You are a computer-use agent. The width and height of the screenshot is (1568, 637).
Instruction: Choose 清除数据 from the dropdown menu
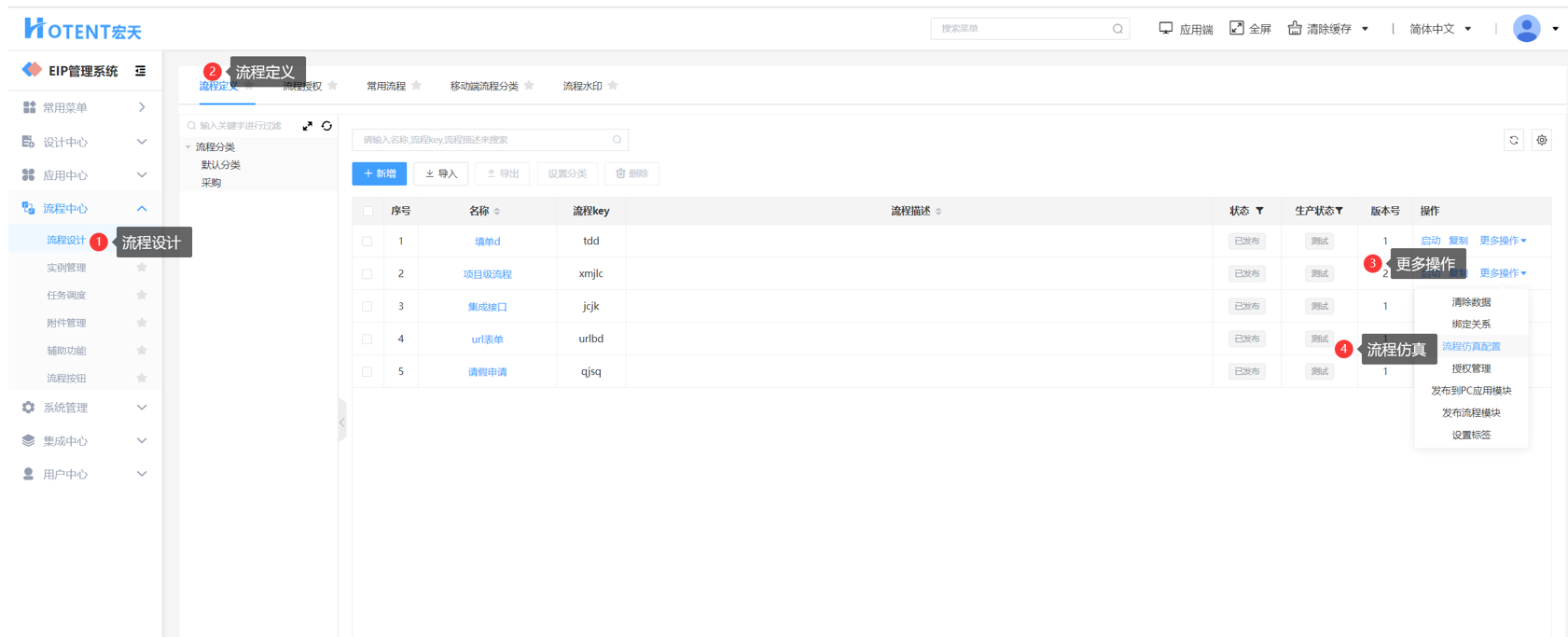1471,302
